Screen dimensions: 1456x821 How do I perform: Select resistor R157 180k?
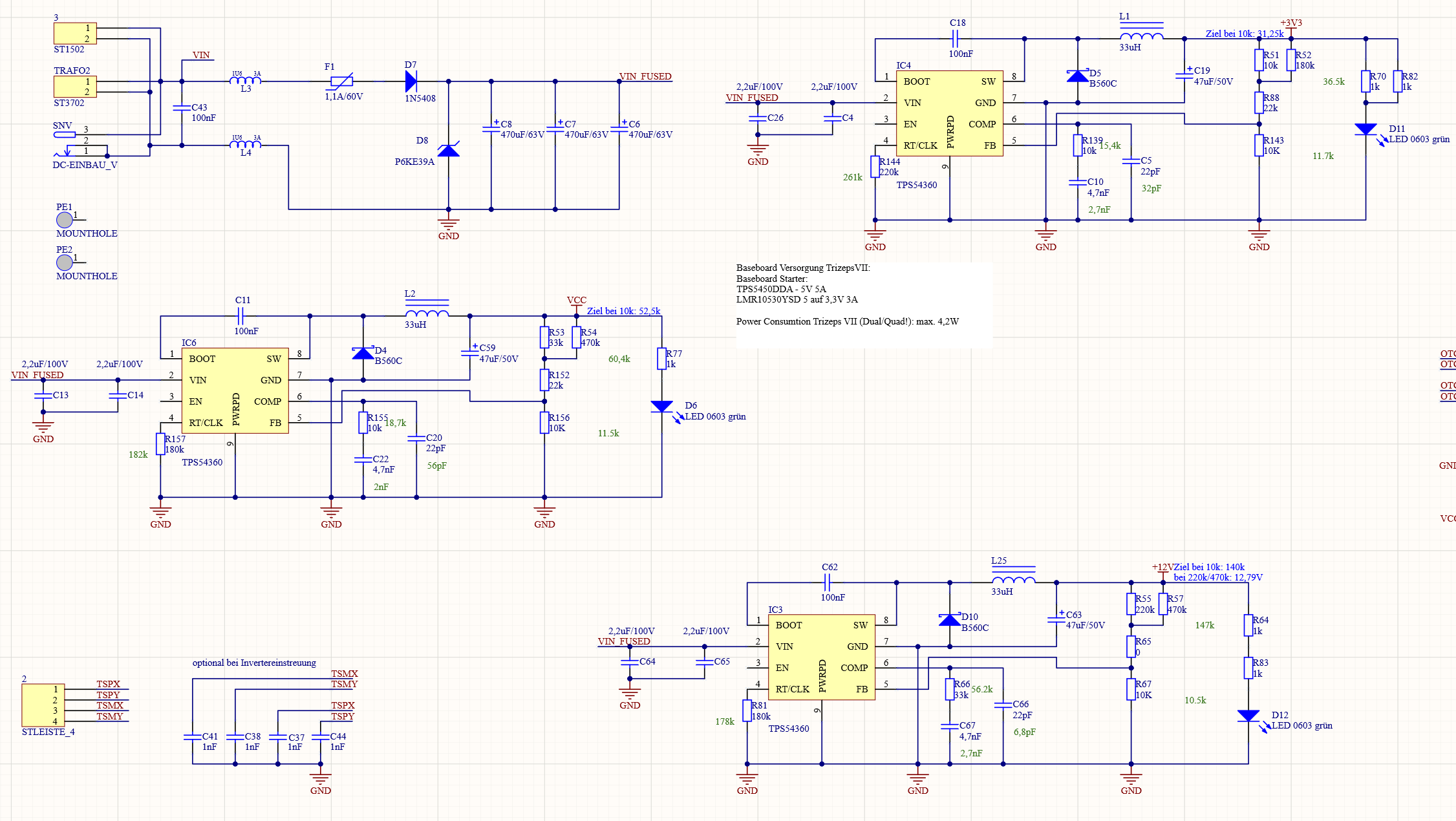(x=160, y=444)
